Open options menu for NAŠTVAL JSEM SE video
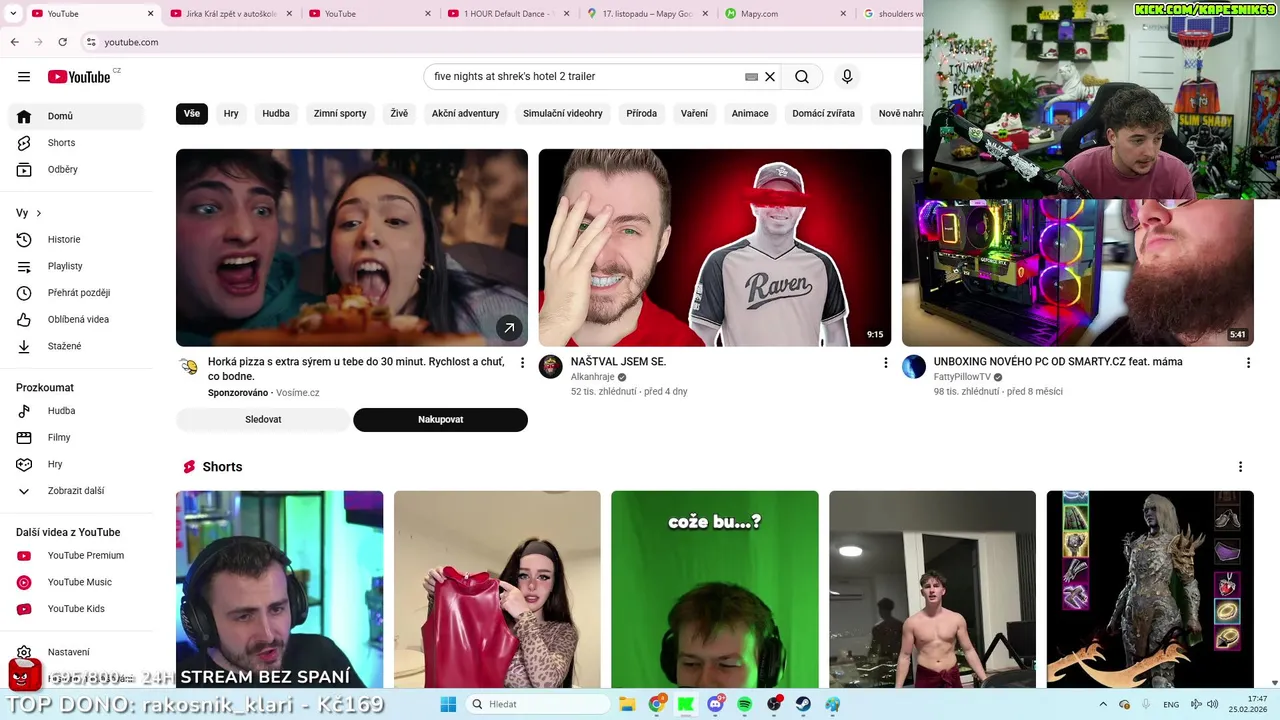1280x720 pixels. point(885,363)
